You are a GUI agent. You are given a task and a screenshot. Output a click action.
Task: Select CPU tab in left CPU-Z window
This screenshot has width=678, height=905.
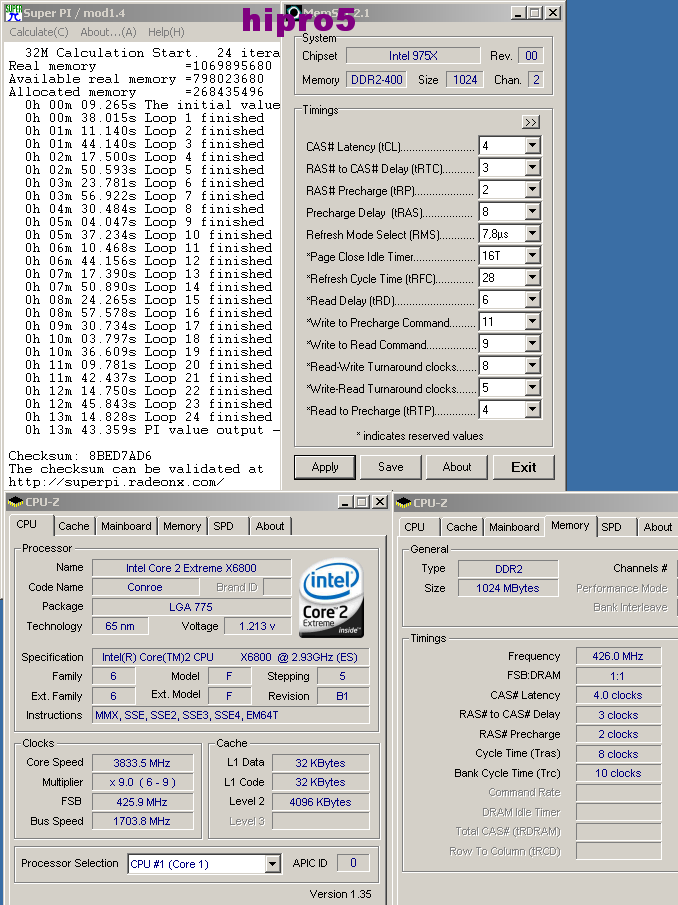(x=27, y=524)
